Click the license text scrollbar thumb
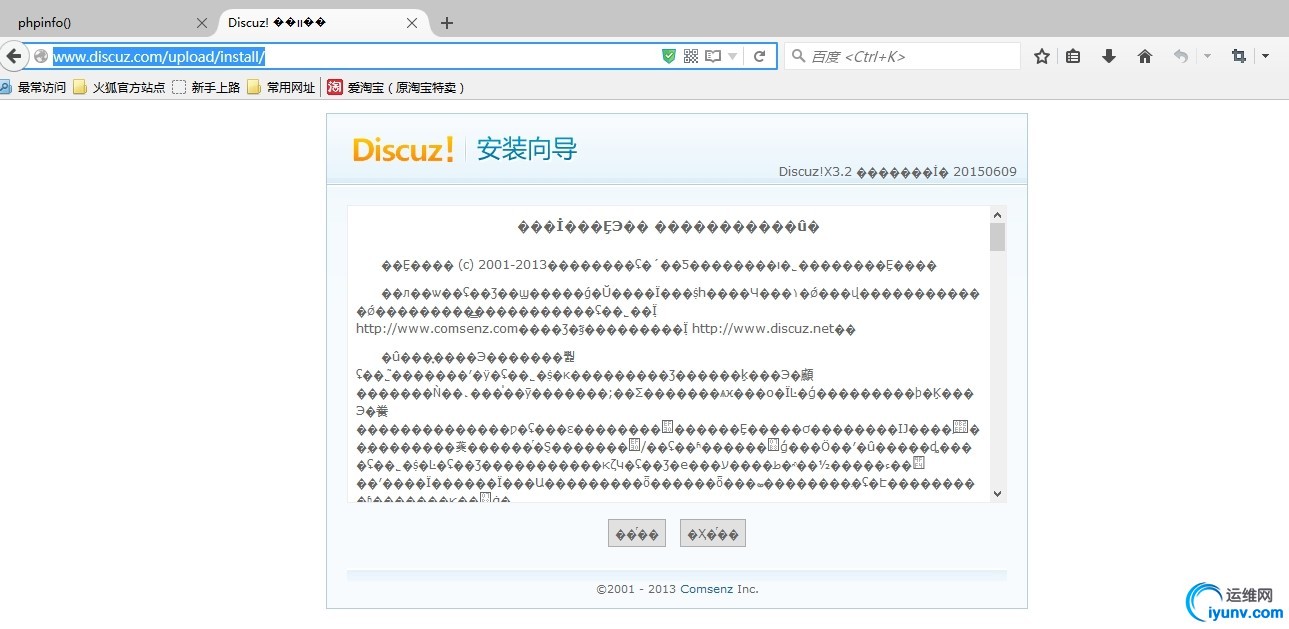This screenshot has width=1289, height=629. pyautogui.click(x=997, y=237)
